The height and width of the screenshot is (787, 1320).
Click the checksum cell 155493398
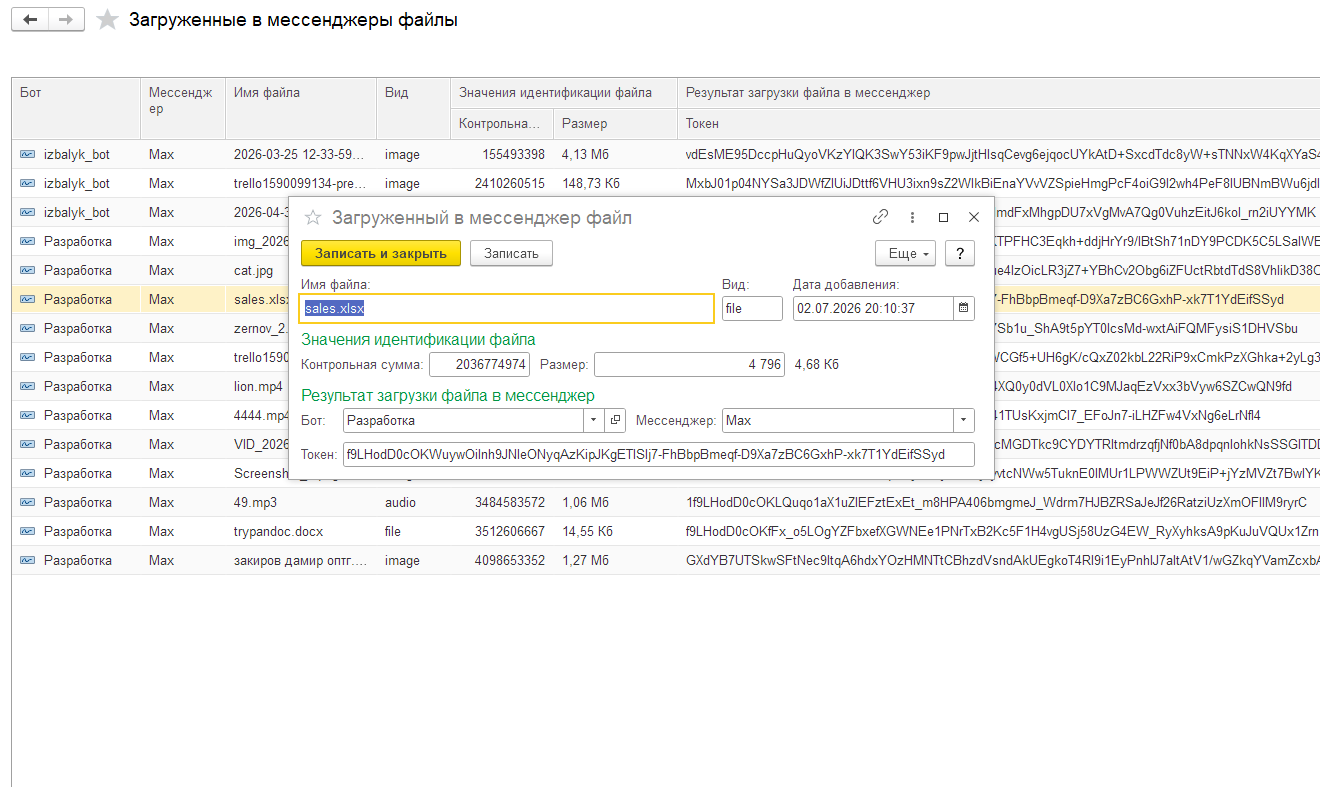click(x=502, y=154)
